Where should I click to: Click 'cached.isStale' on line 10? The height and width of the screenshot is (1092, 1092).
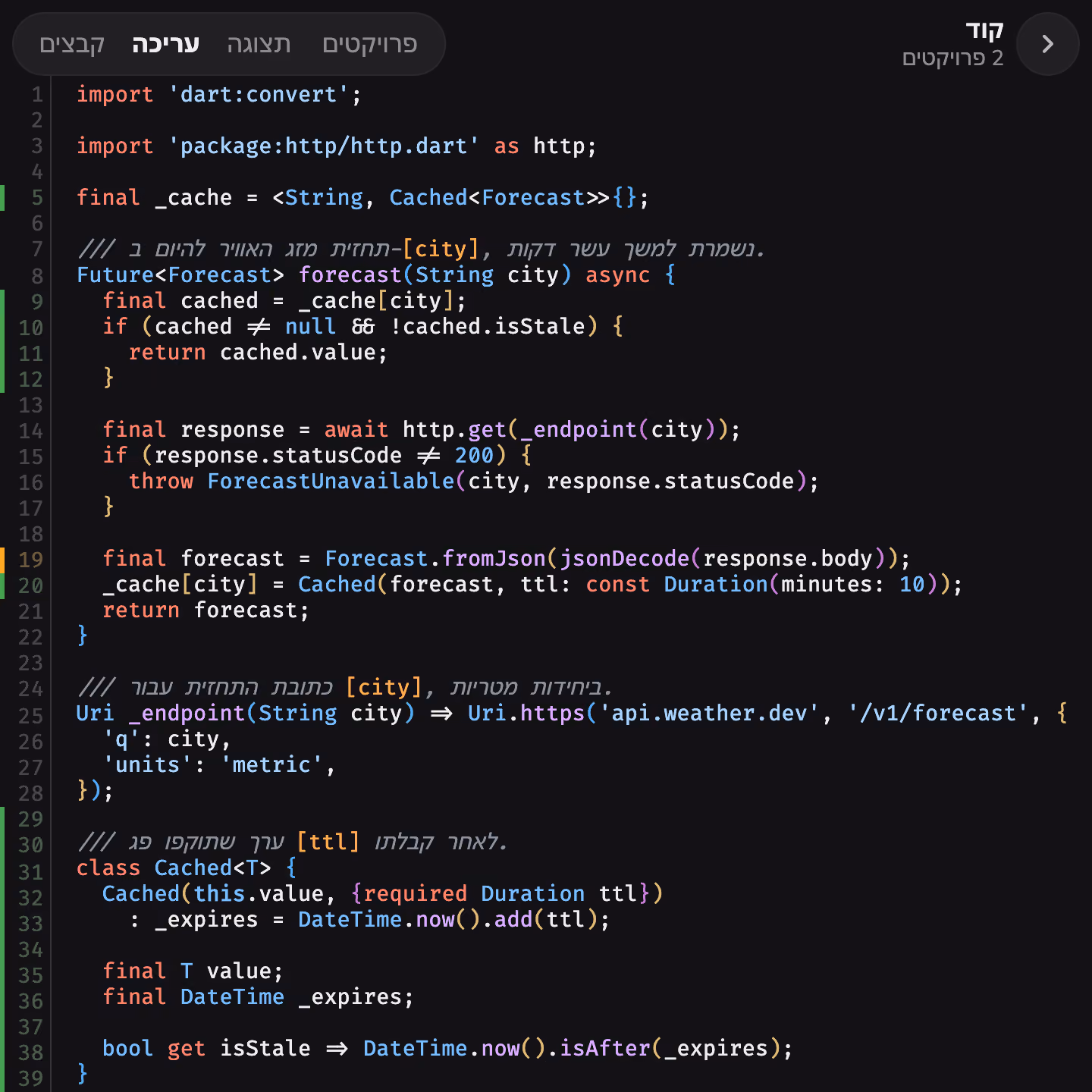[x=494, y=327]
